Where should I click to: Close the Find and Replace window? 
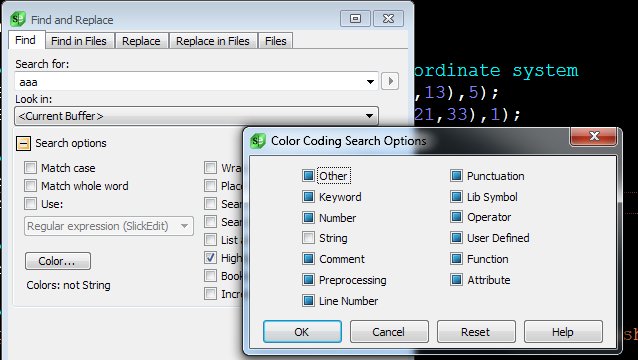pyautogui.click(x=388, y=19)
